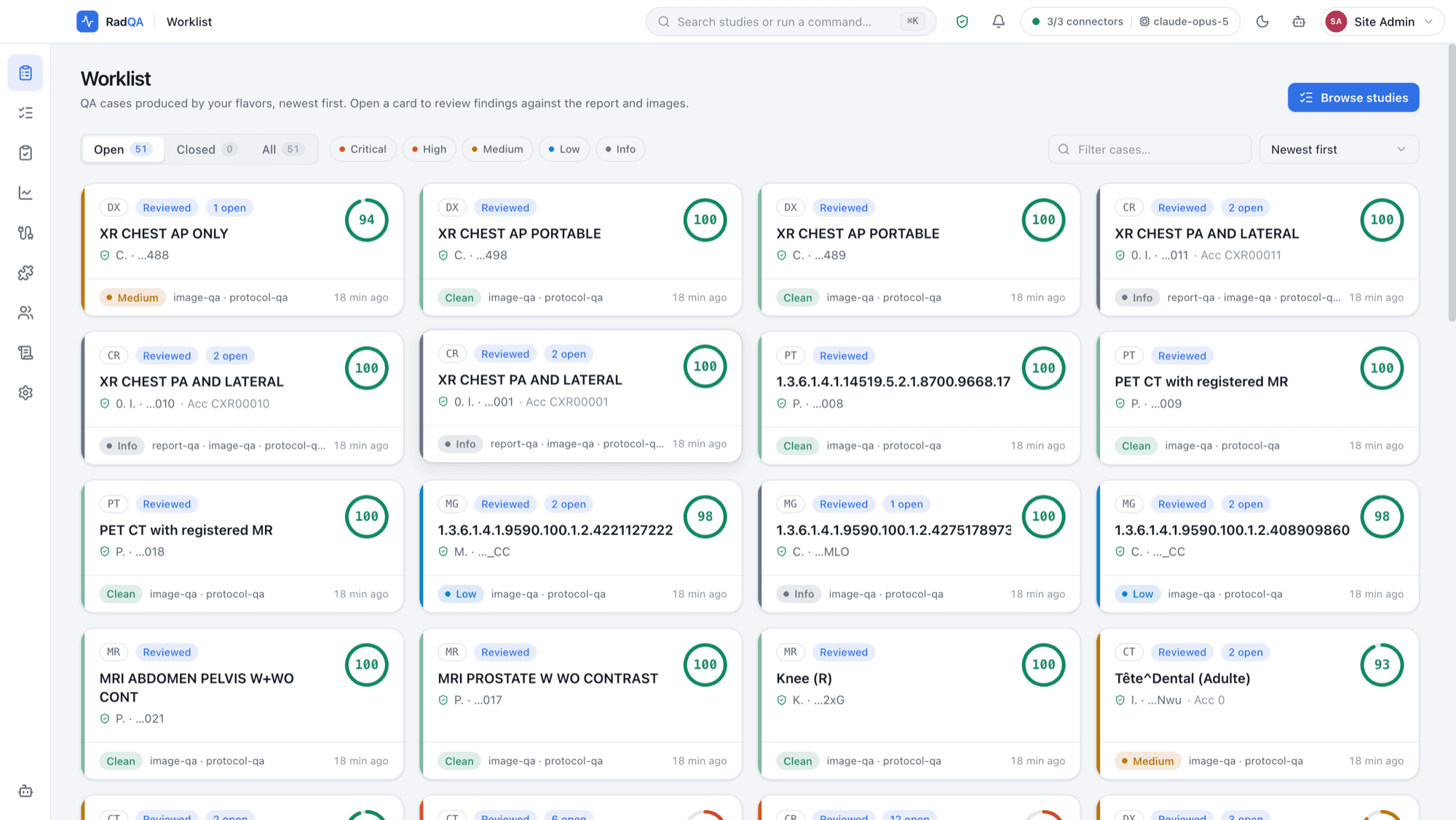This screenshot has height=820, width=1456.
Task: Click the Filter cases input field
Action: 1150,149
